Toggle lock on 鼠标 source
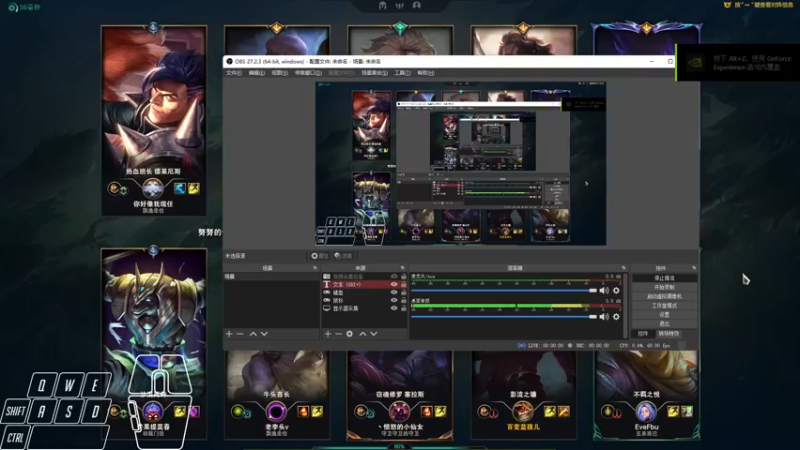The height and width of the screenshot is (450, 800). pyautogui.click(x=404, y=301)
